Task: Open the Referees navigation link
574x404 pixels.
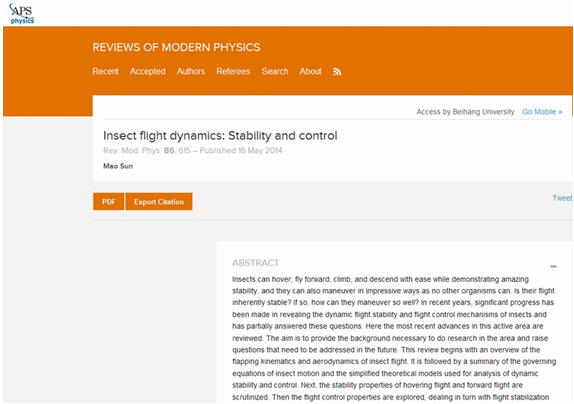Action: coord(233,71)
